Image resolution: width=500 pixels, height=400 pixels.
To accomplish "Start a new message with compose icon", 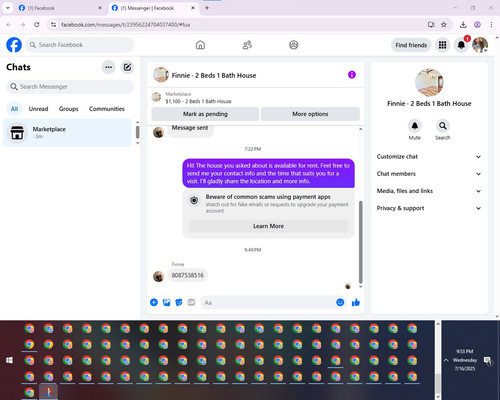I will [127, 67].
